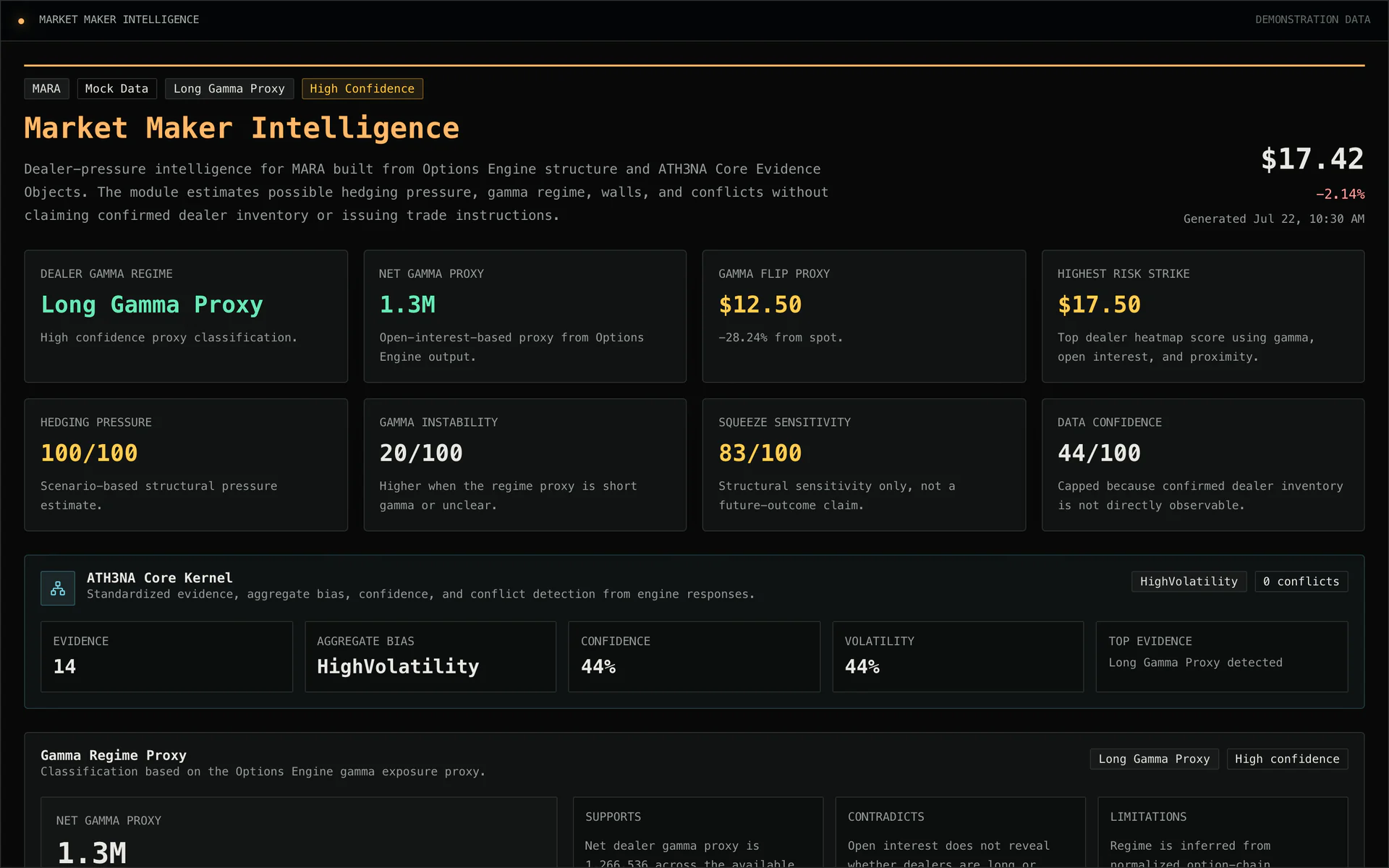Click the $17.50 highest risk strike value
Image resolution: width=1389 pixels, height=868 pixels.
pyautogui.click(x=1099, y=305)
